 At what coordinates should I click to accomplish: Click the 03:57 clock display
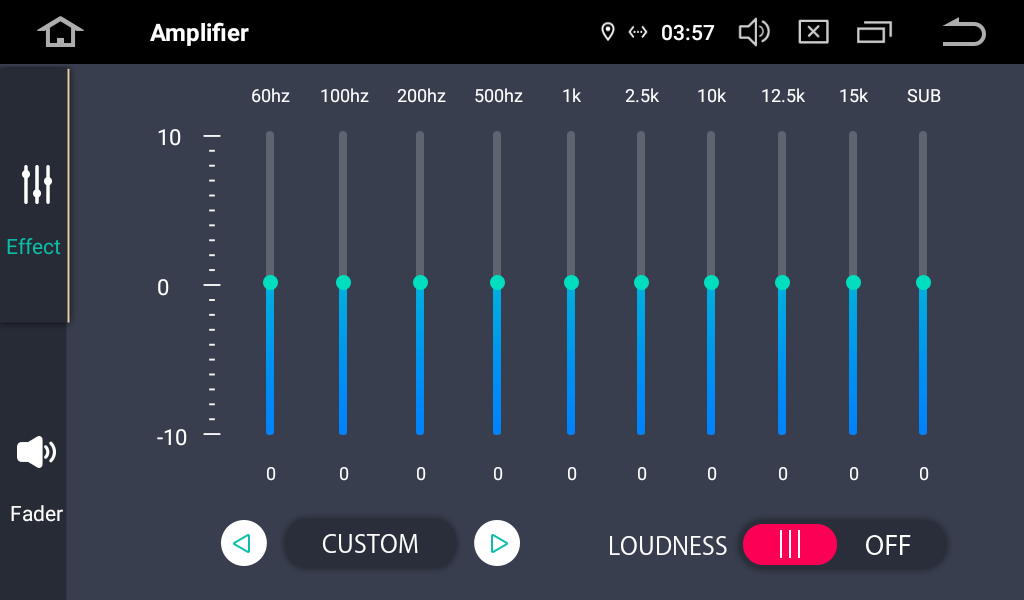tap(688, 33)
